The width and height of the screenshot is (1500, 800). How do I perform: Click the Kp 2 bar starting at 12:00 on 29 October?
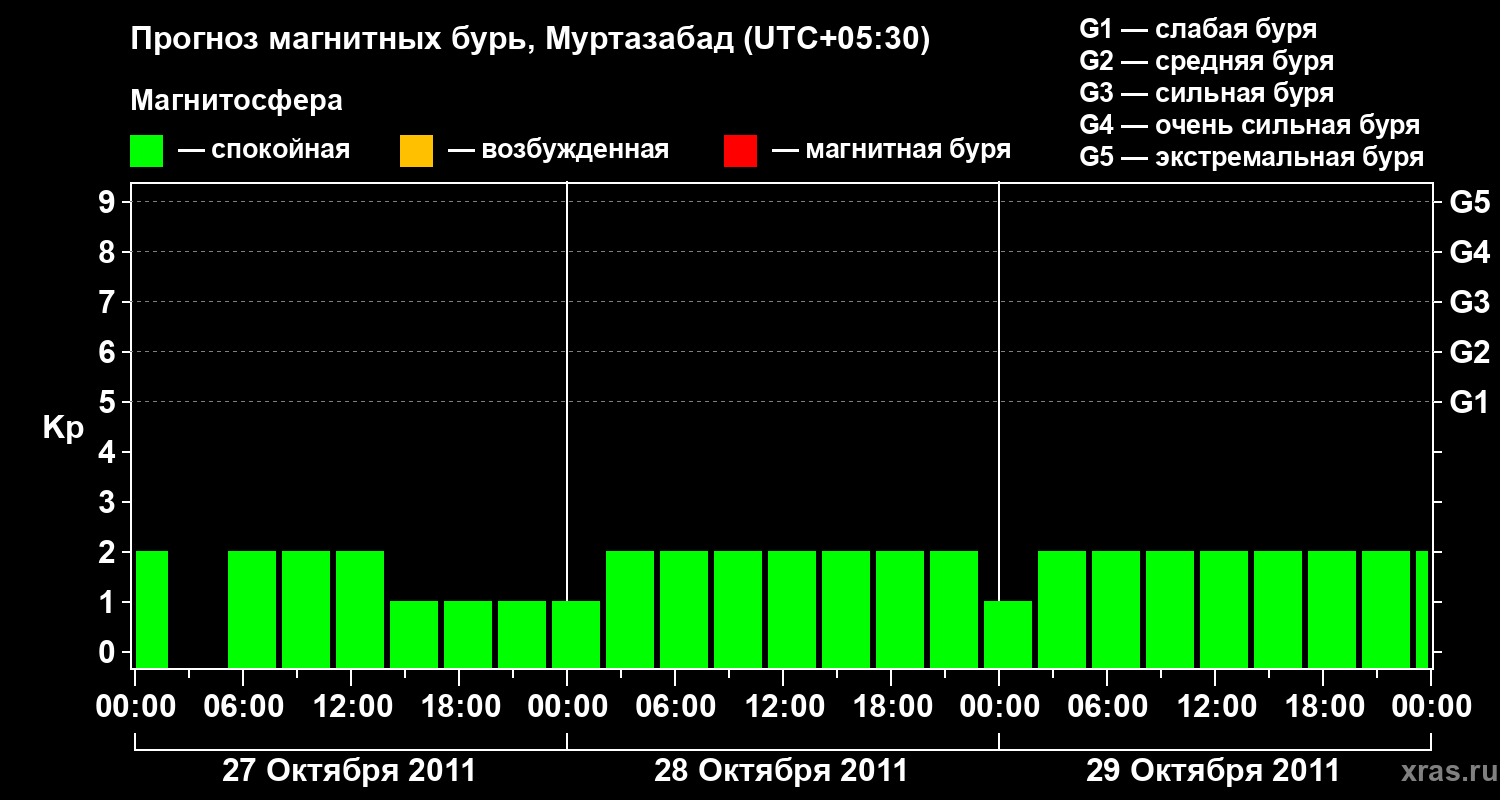coord(1224,609)
